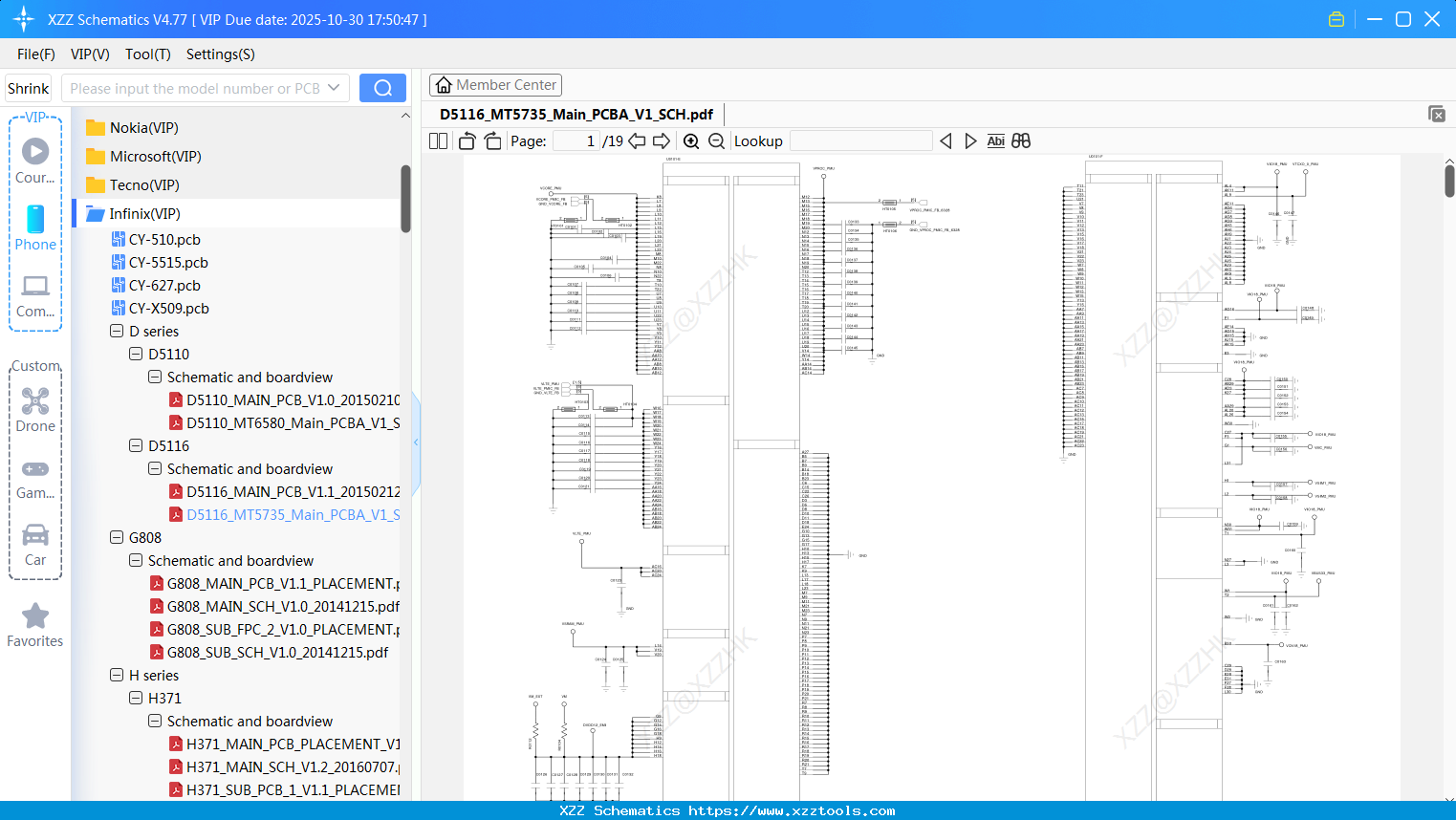Collapse the left panel with splitter arrow
The image size is (1456, 820).
click(x=416, y=442)
